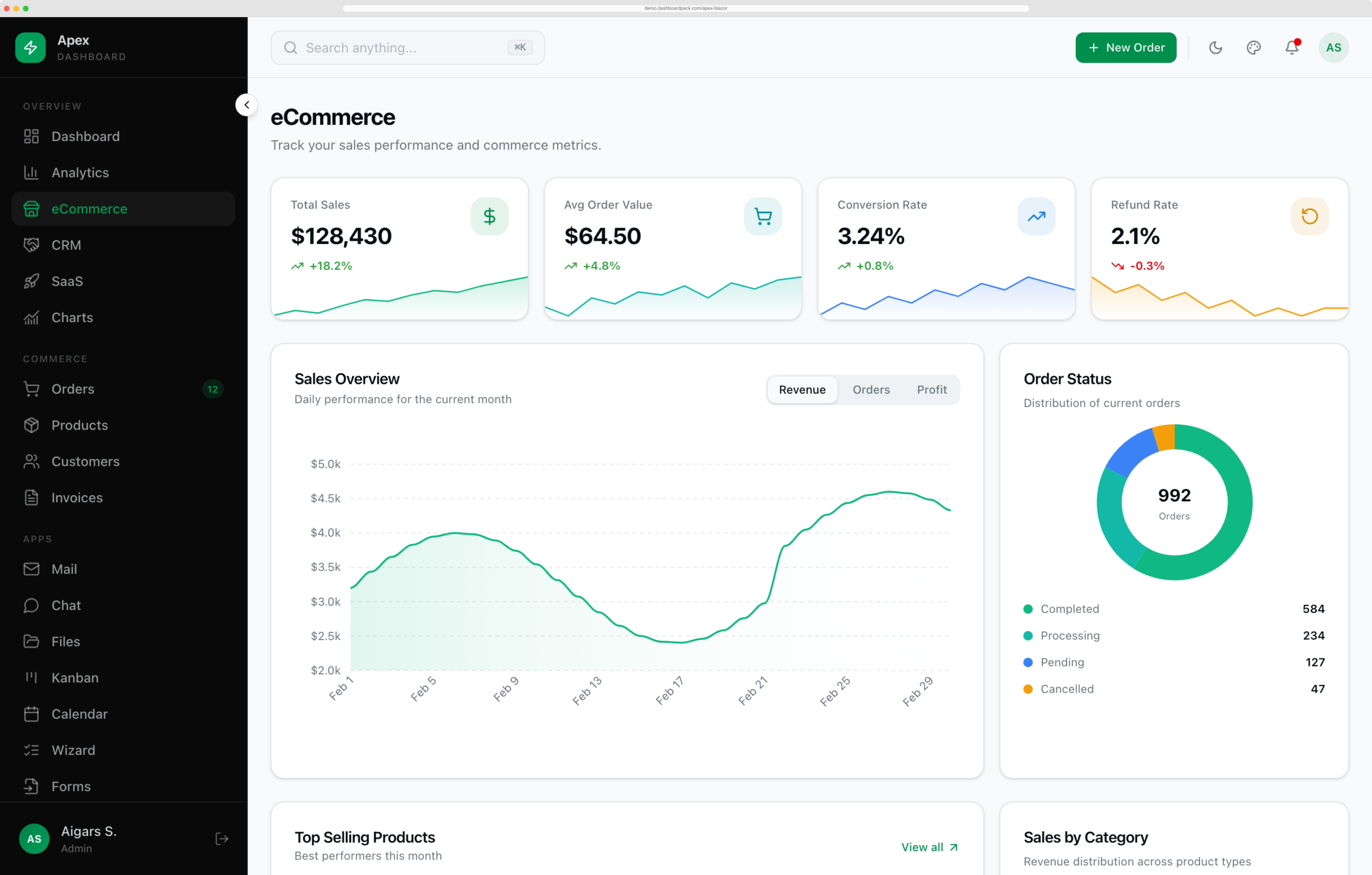The image size is (1372, 875).
Task: Follow the View all link
Action: (x=929, y=847)
